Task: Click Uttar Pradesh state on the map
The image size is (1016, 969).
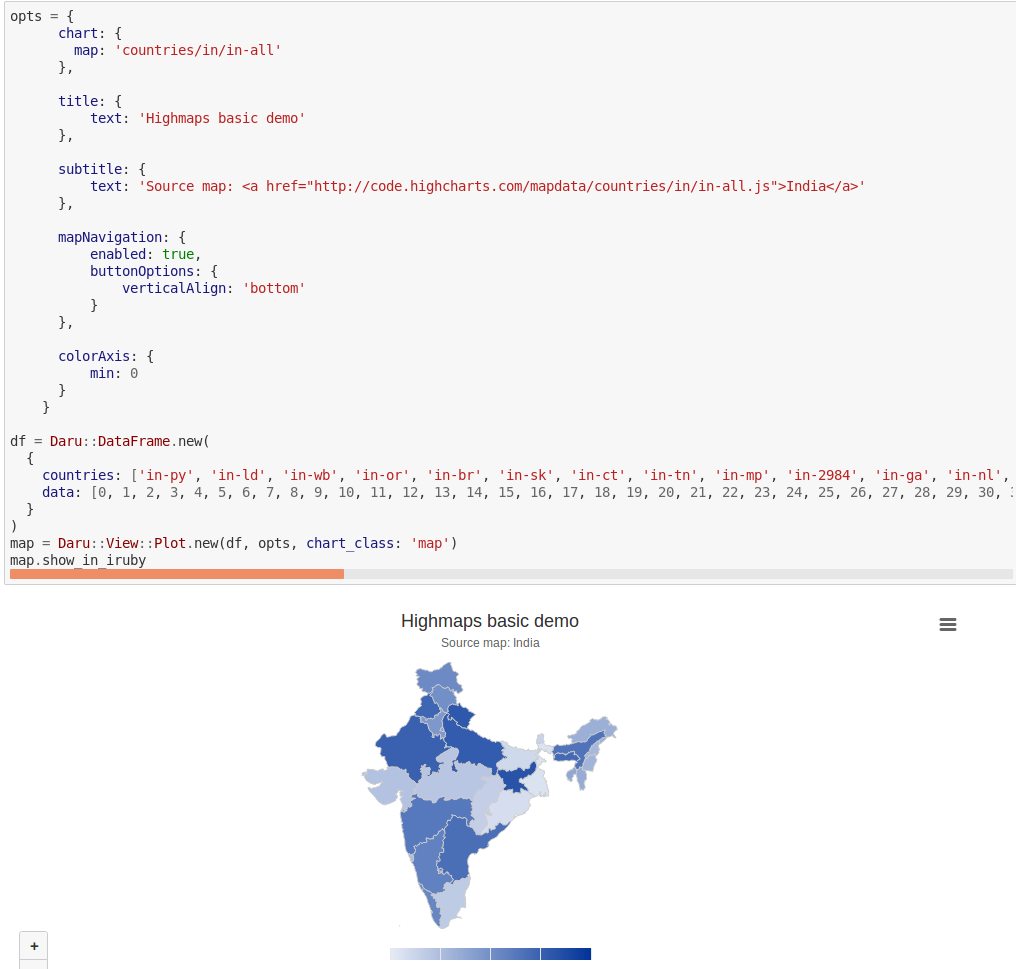Action: click(476, 744)
